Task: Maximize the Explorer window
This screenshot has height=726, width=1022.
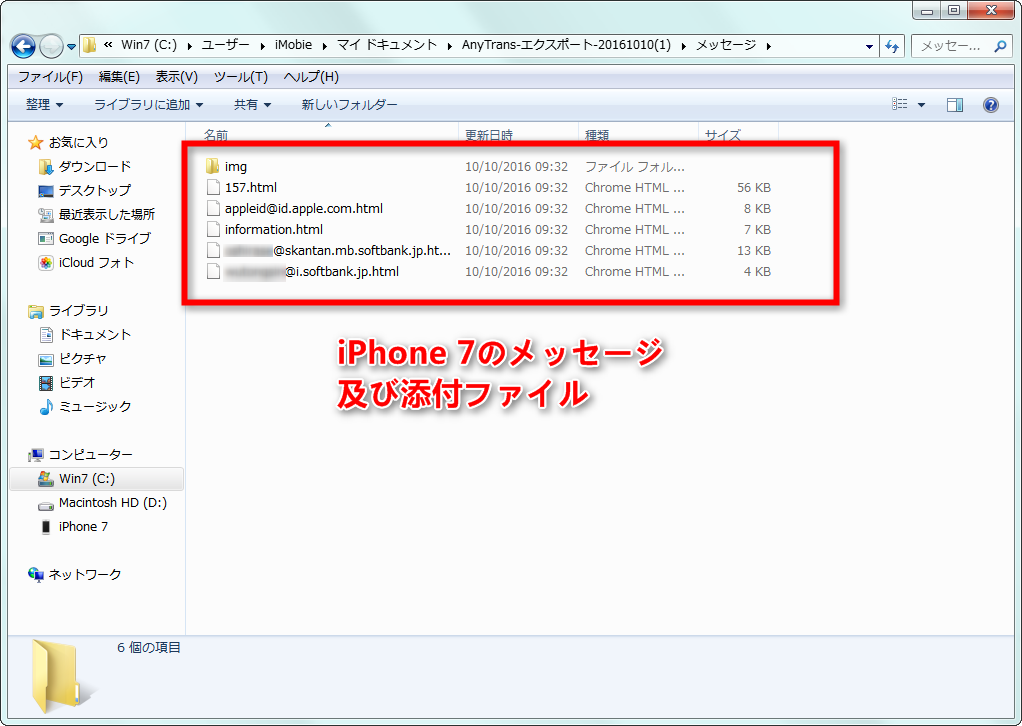Action: coord(954,10)
